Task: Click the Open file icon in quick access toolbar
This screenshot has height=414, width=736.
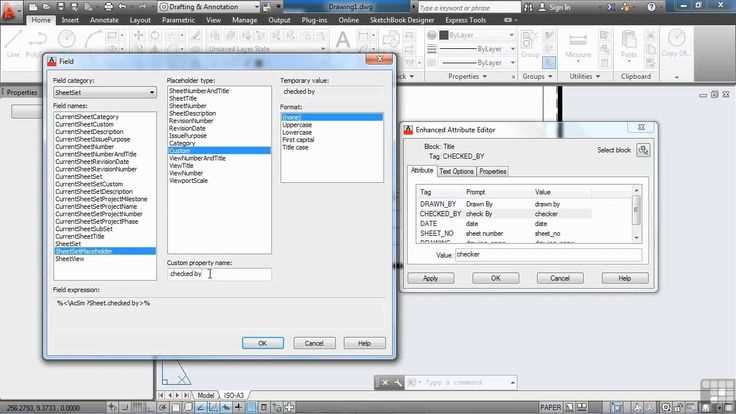Action: click(x=46, y=7)
